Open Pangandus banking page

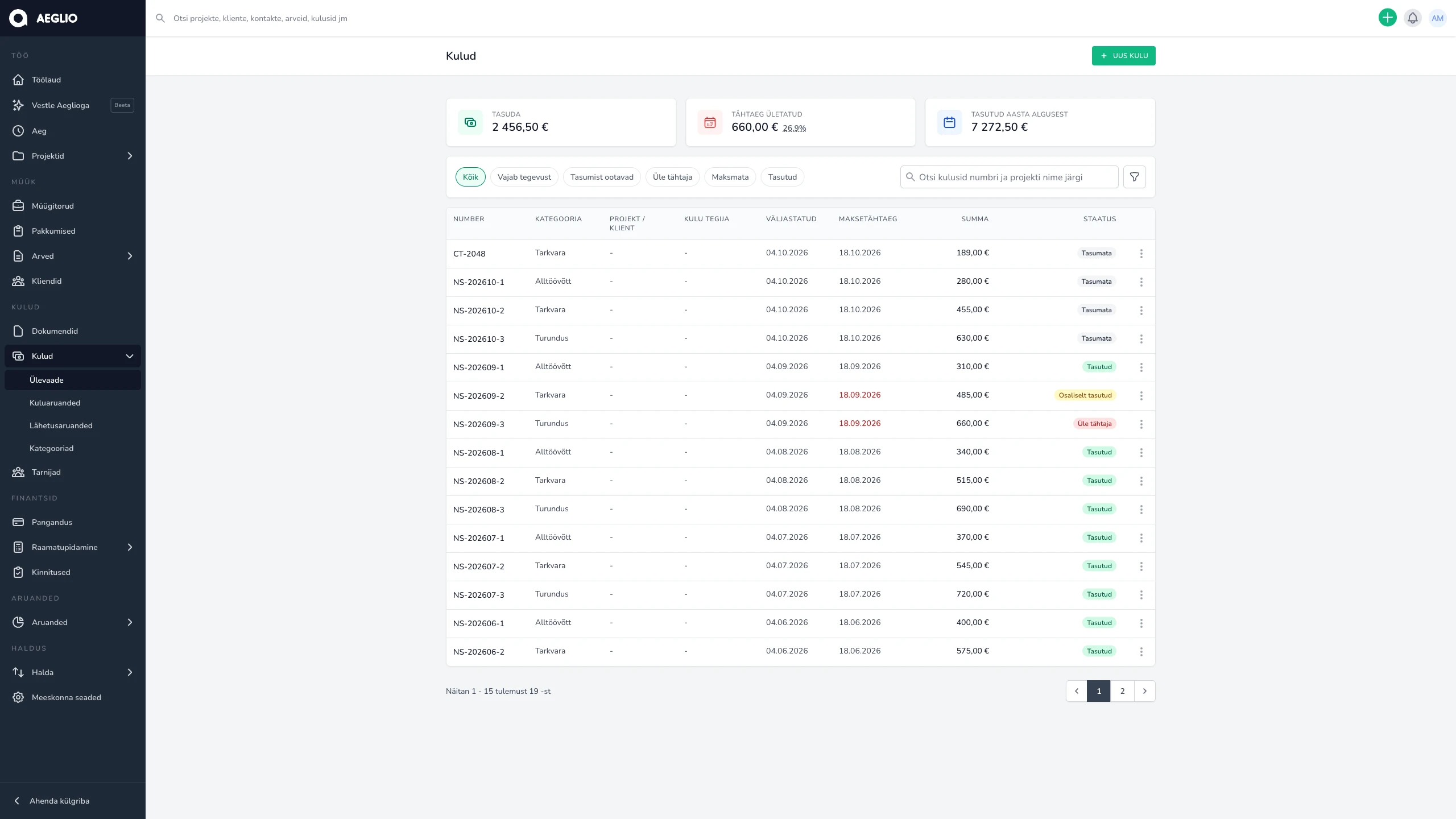coord(73,522)
